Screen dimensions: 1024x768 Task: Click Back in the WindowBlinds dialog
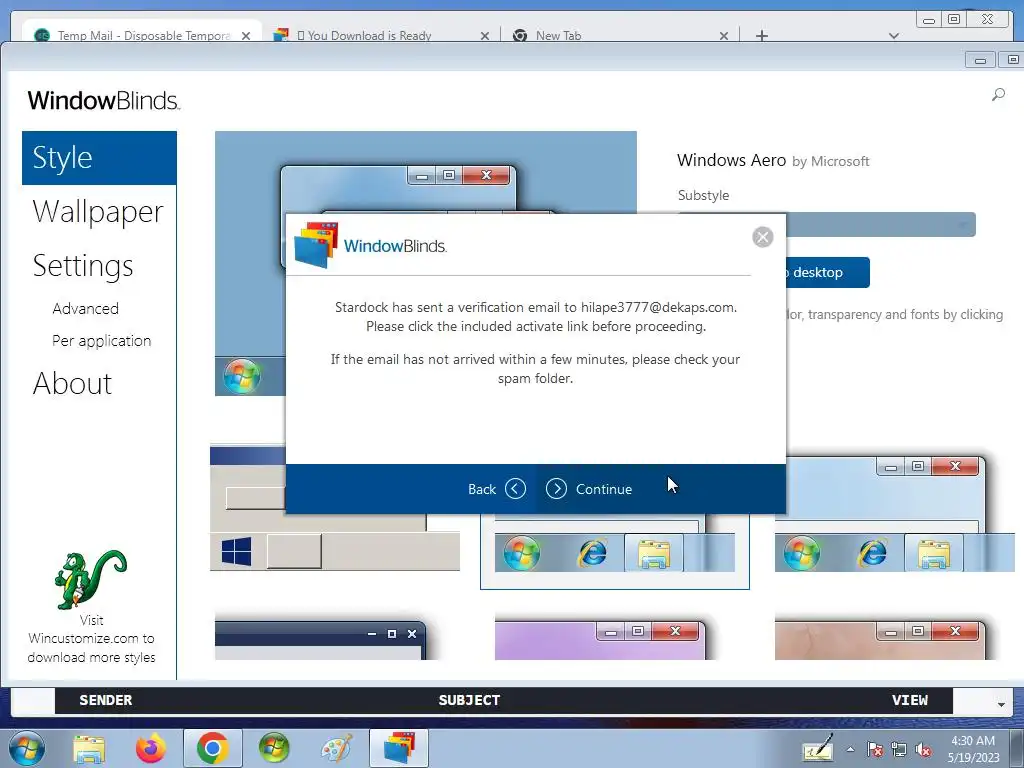tap(496, 488)
